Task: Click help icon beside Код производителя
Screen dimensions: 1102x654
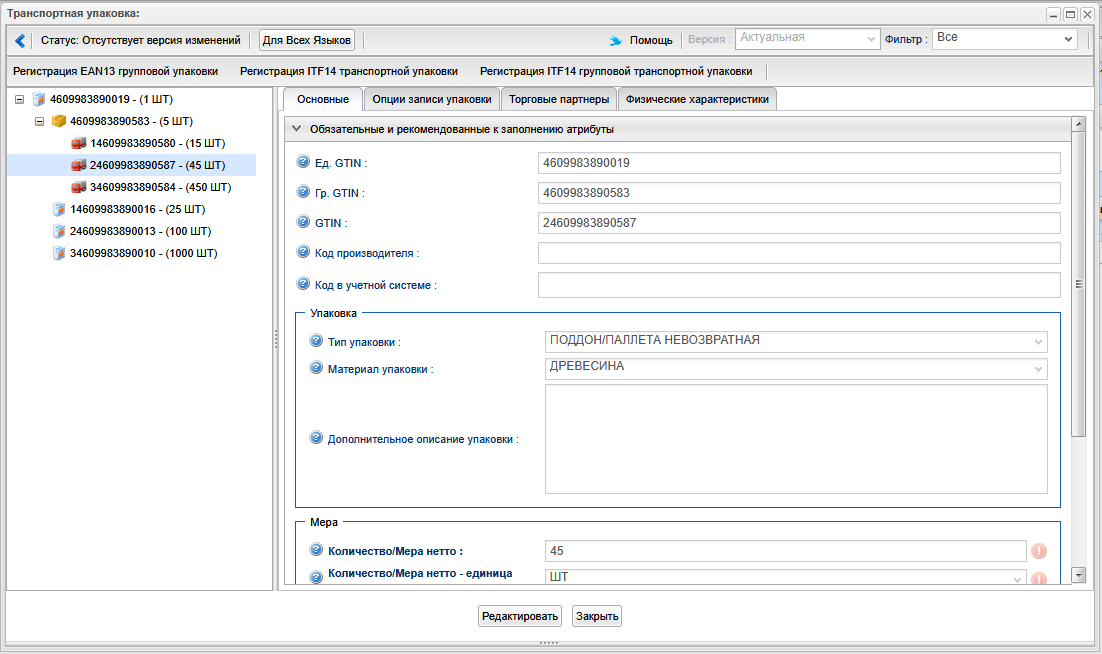Action: (x=304, y=253)
